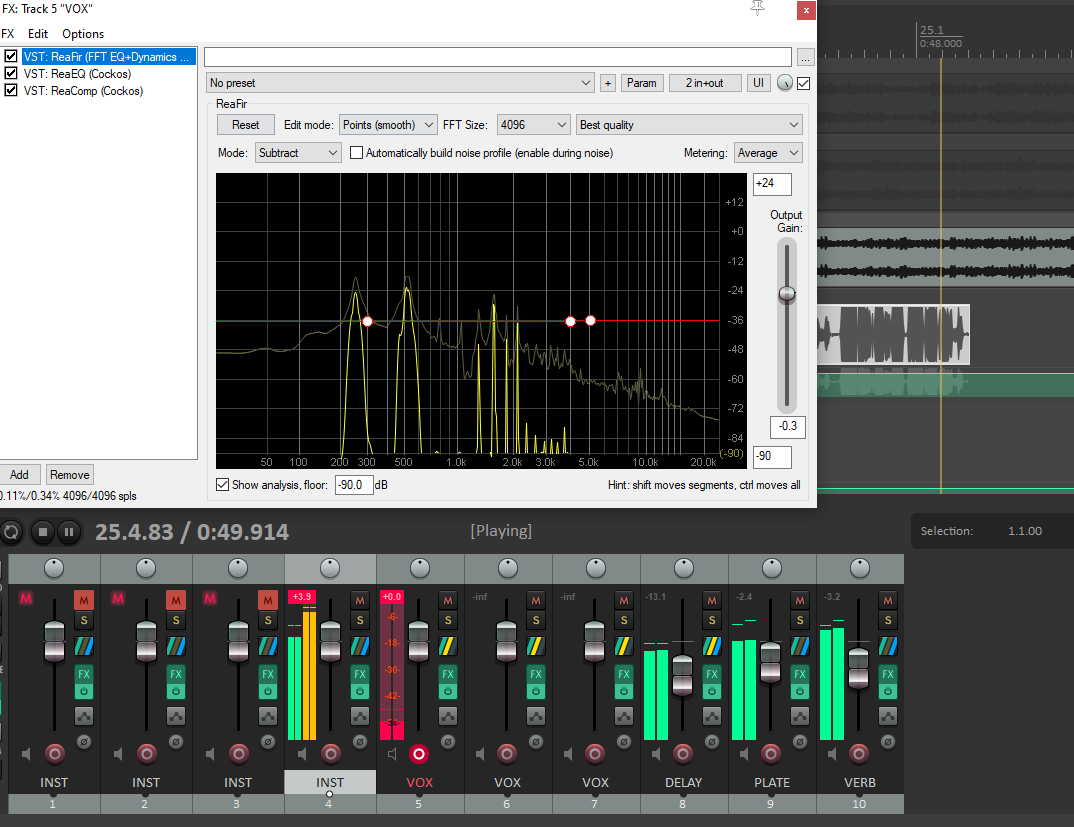Open FX chain of track 8 DELAY

point(712,674)
